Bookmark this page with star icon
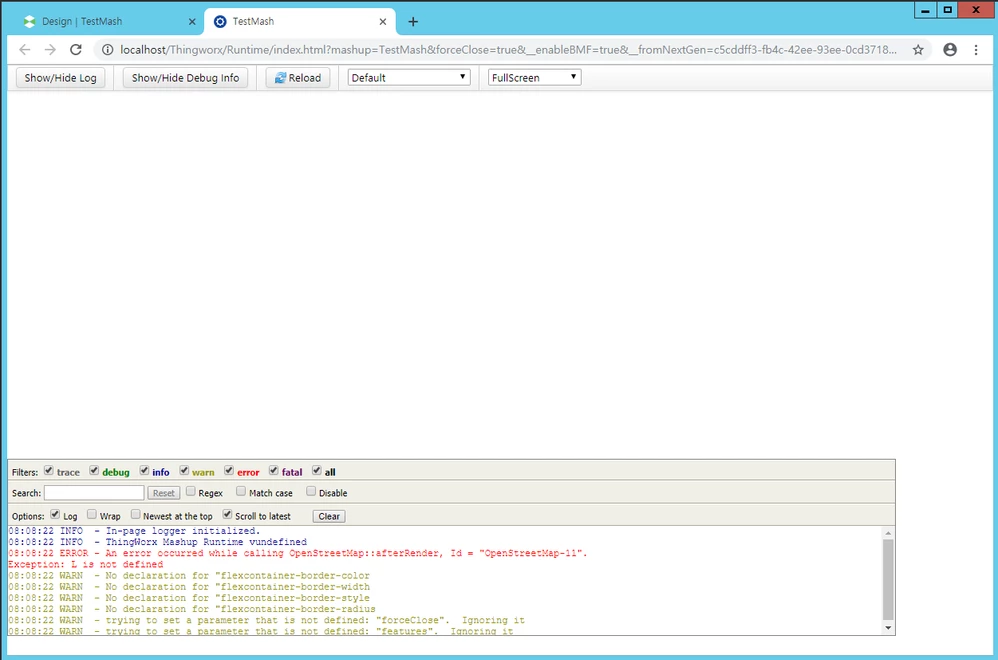Screen dimensions: 998x660 click(x=918, y=50)
